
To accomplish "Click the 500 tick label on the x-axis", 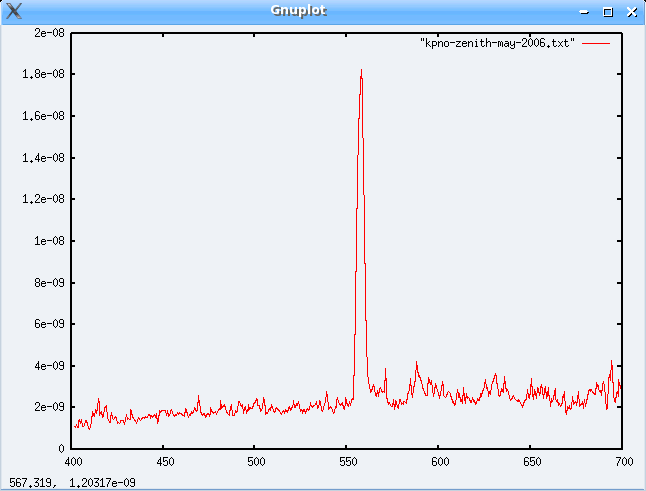I will tap(256, 462).
